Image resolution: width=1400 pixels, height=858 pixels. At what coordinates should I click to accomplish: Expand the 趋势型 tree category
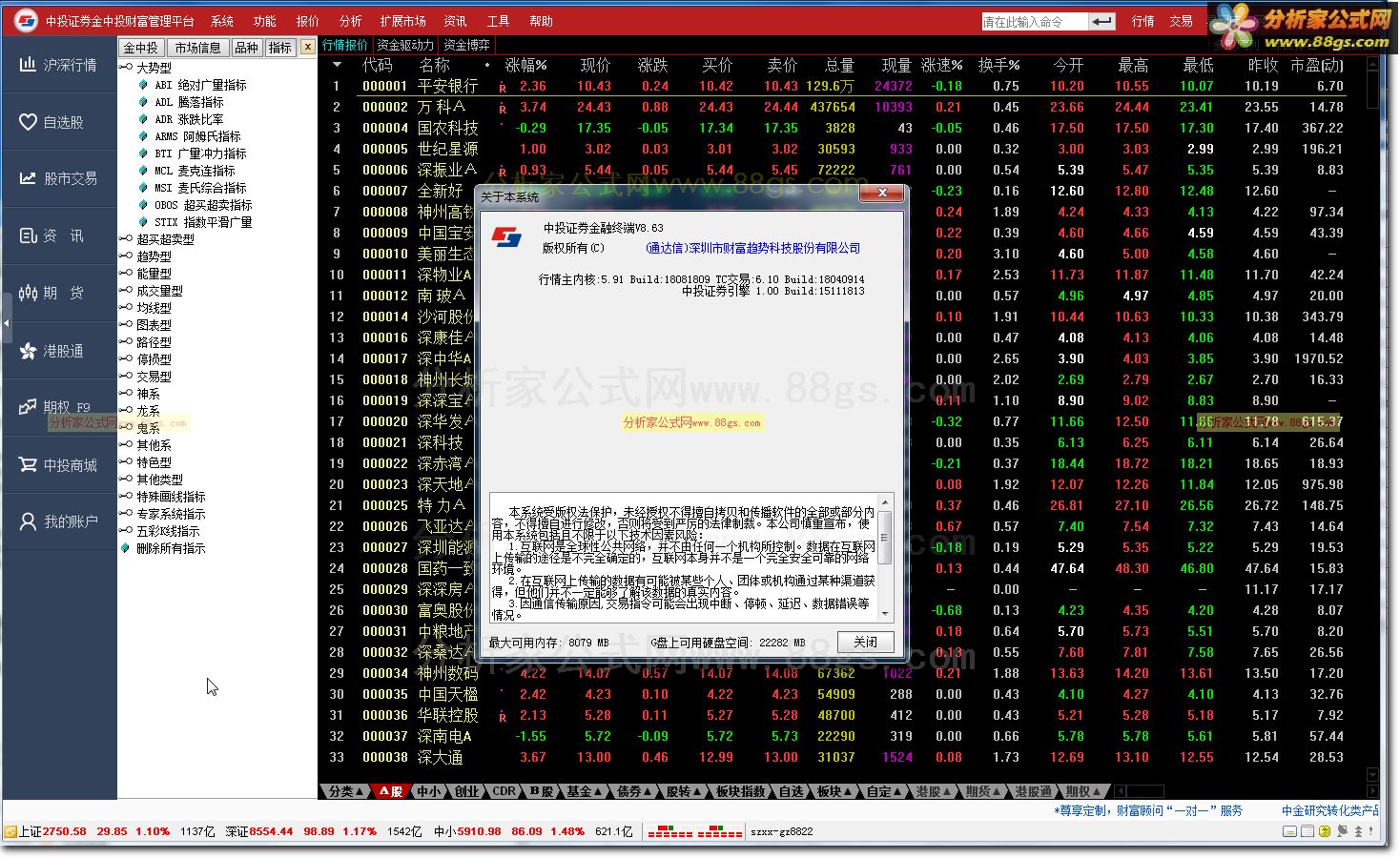(126, 256)
